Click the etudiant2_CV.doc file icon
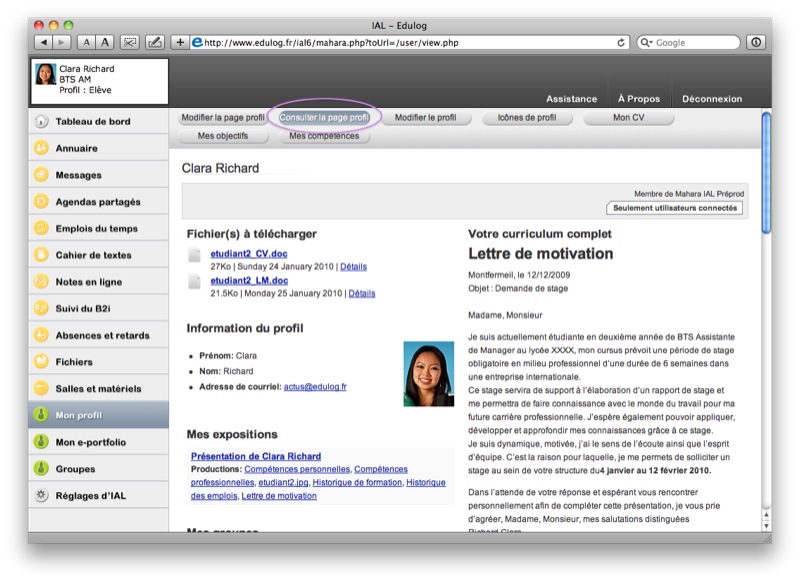The width and height of the screenshot is (800, 582). tap(196, 256)
